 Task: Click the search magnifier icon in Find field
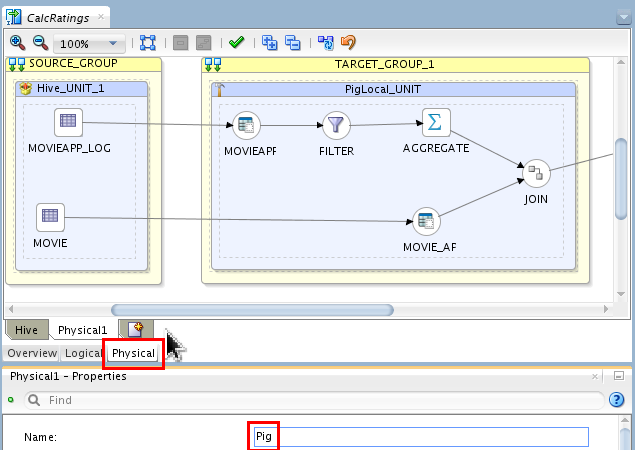click(x=34, y=400)
